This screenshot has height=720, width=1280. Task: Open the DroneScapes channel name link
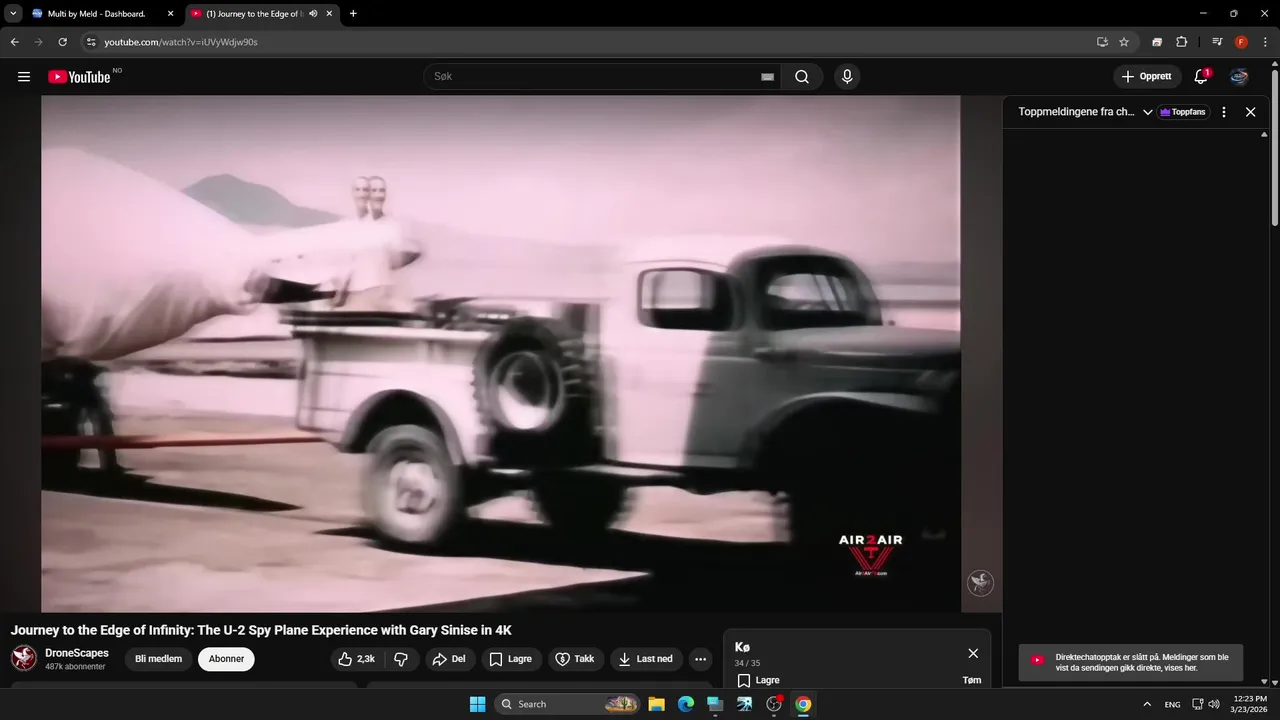point(77,653)
